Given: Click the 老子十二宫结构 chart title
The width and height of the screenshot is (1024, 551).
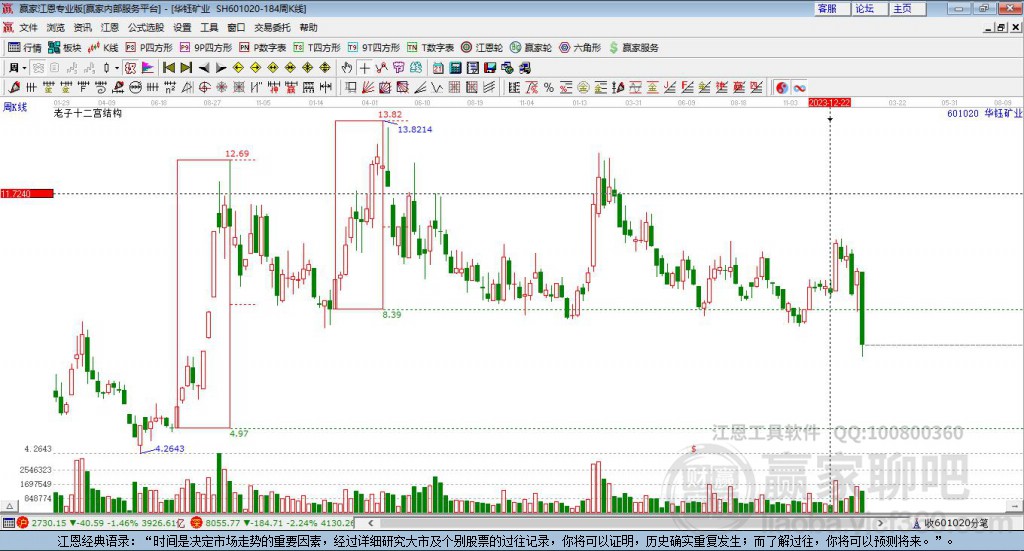Looking at the screenshot, I should [x=88, y=113].
